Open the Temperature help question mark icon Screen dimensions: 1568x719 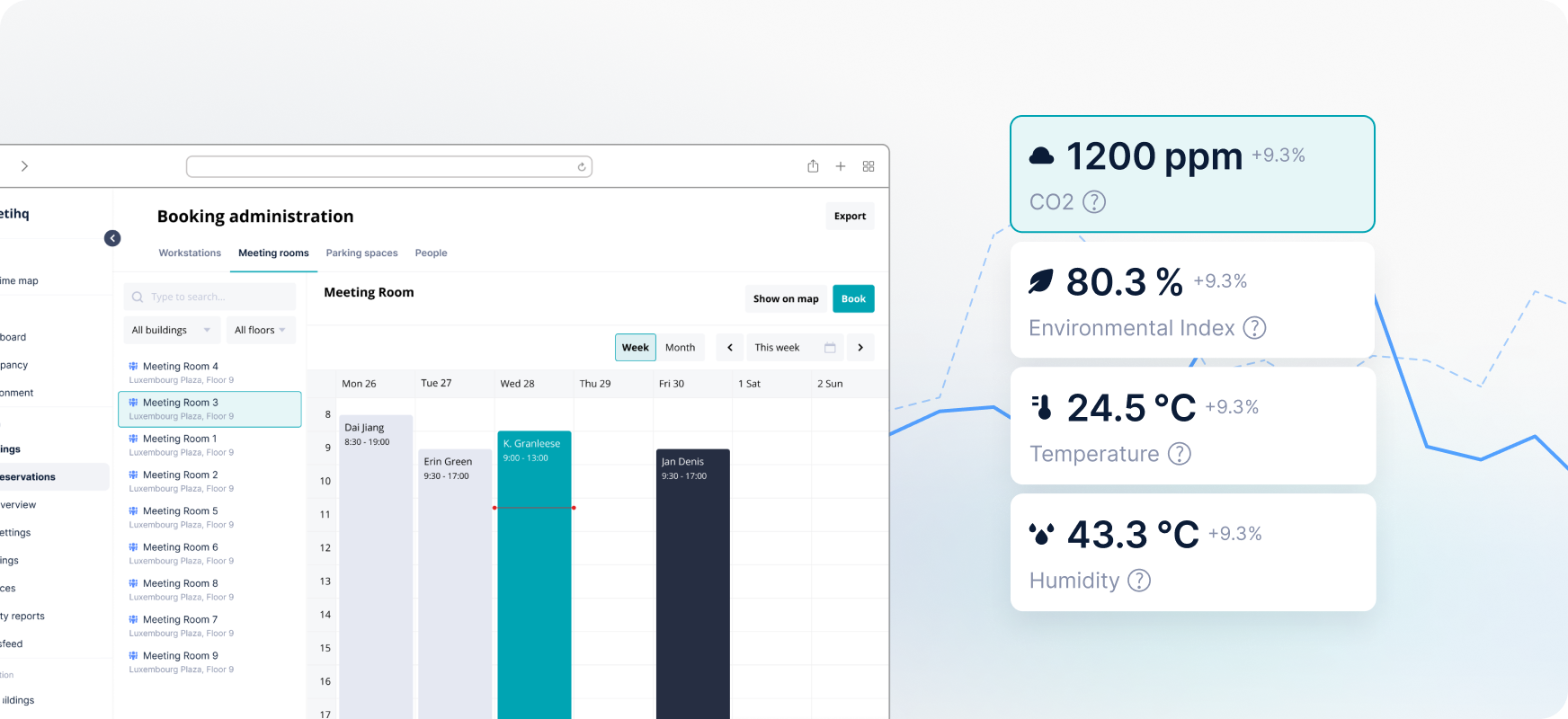tap(1179, 454)
